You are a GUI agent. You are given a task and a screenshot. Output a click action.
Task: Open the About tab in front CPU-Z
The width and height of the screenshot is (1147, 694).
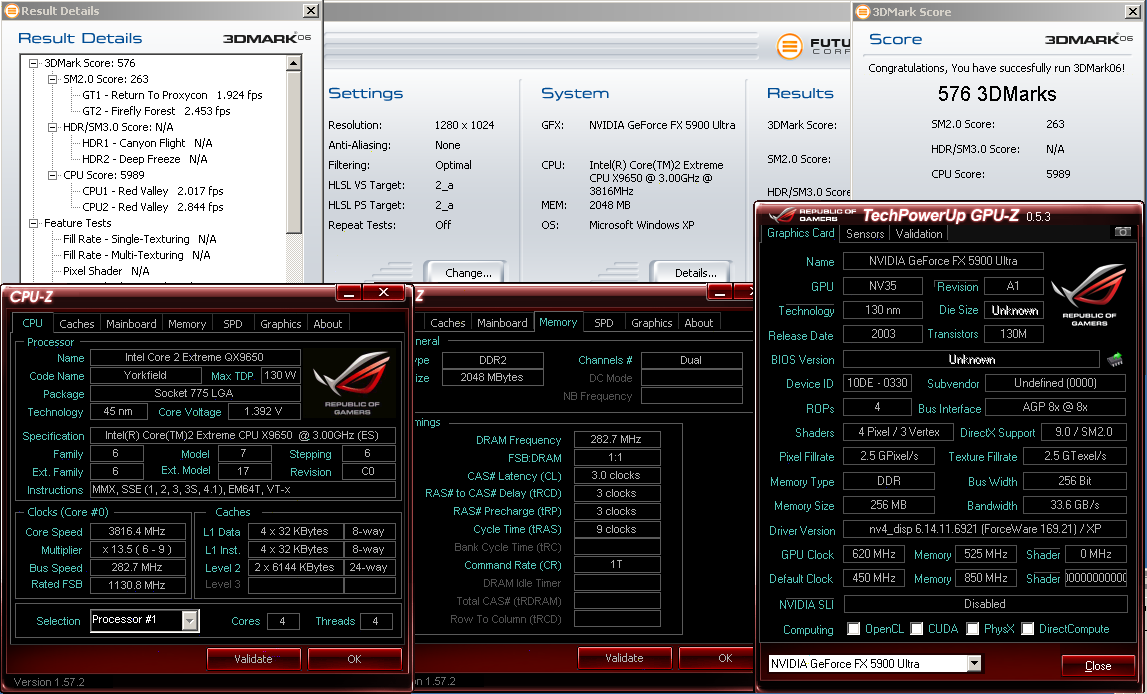point(327,323)
